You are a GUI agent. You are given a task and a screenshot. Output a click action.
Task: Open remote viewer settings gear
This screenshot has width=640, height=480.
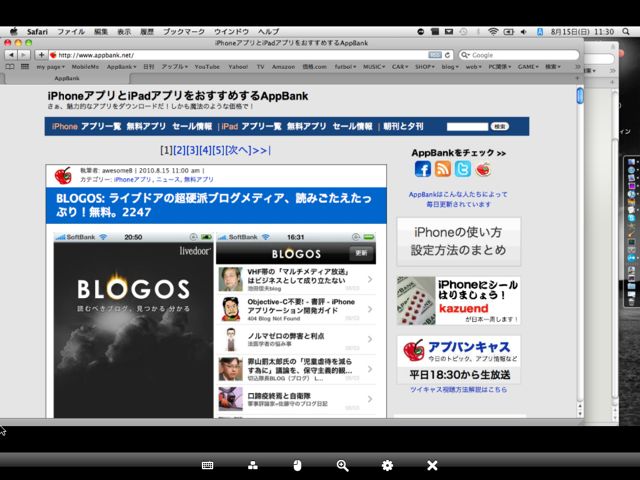click(x=387, y=465)
